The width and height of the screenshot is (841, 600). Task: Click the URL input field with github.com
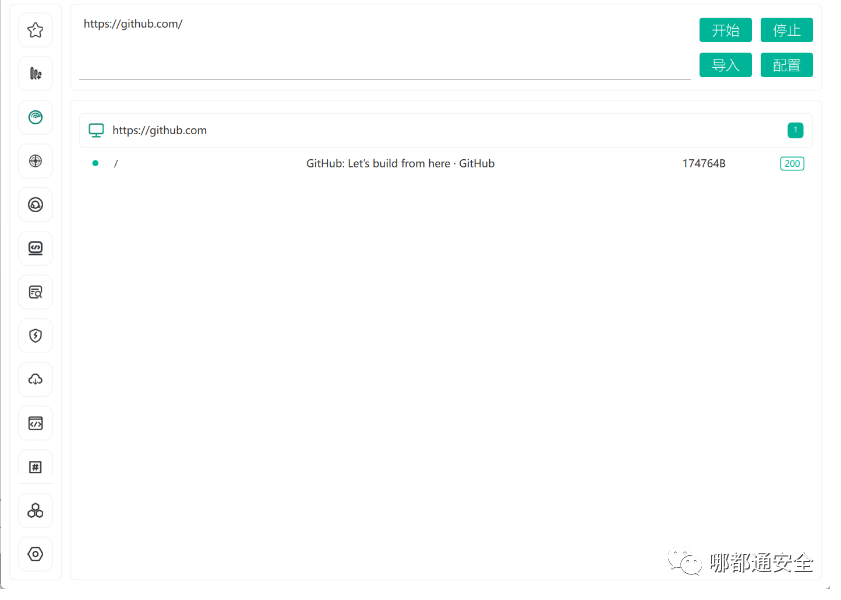pyautogui.click(x=384, y=45)
